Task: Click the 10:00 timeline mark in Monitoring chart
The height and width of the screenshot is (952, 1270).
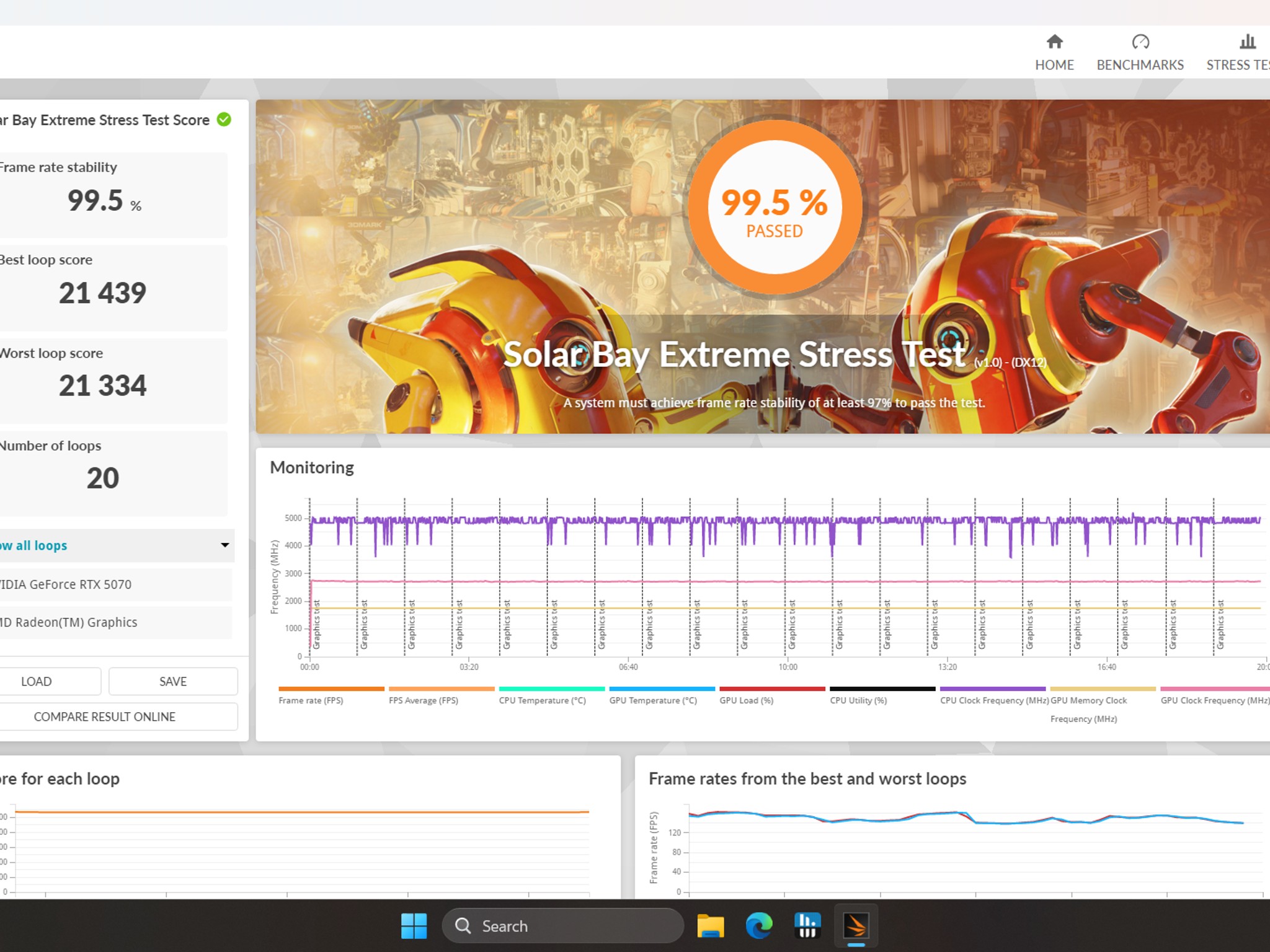Action: [x=788, y=667]
